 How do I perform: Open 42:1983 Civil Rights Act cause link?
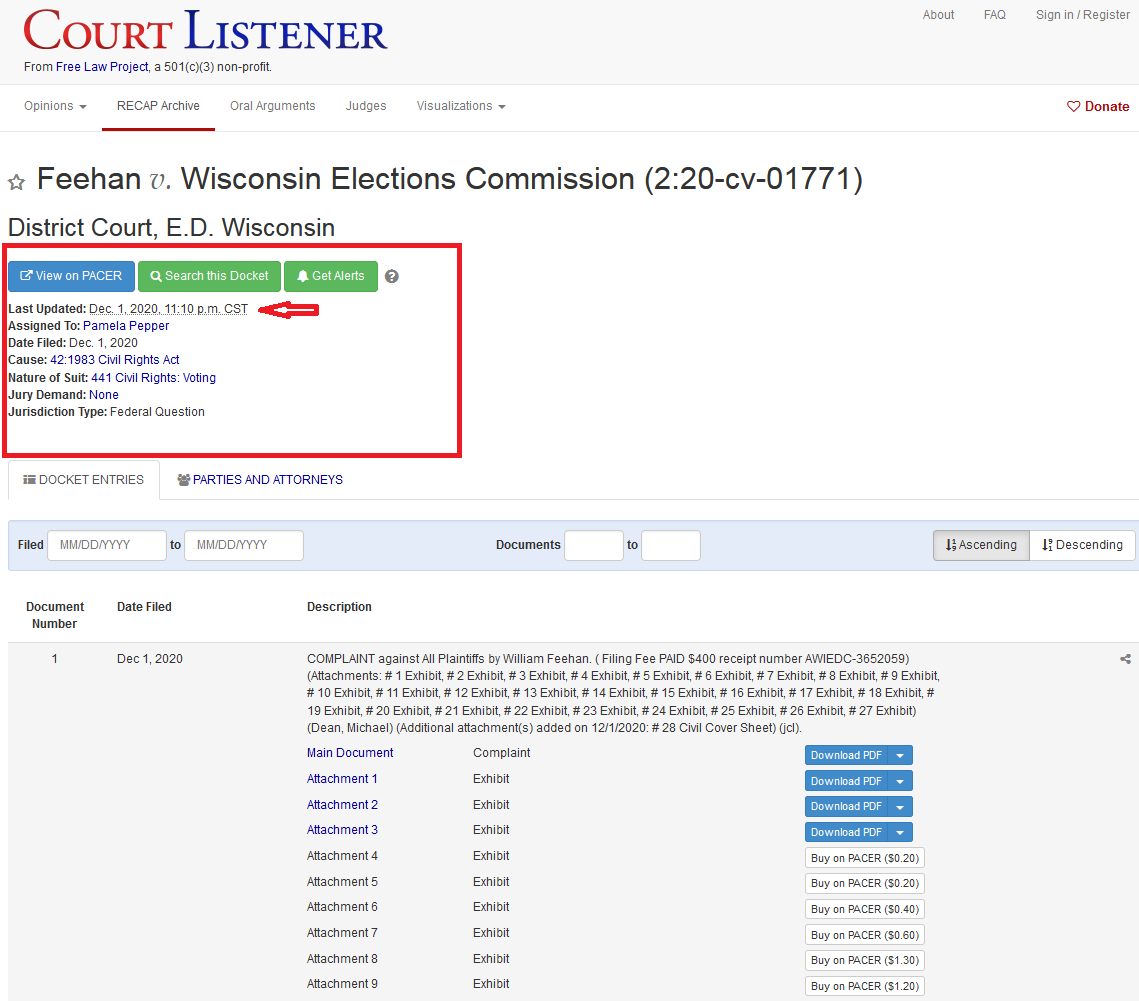(x=115, y=360)
